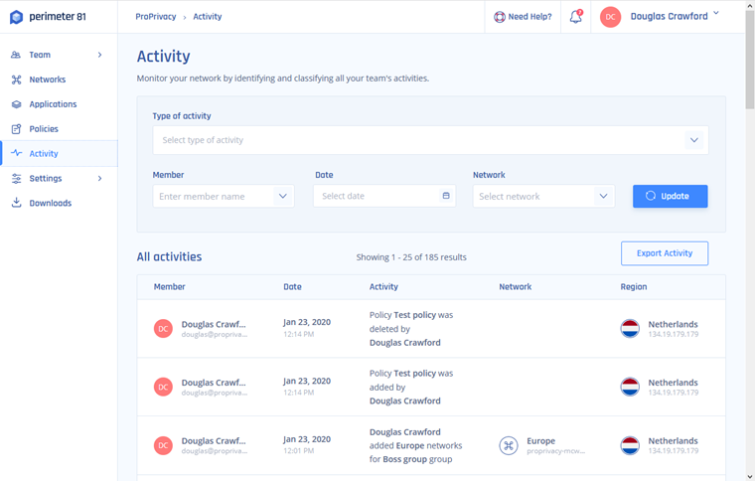Screen dimensions: 755x481
Task: Click the Export Activity button
Action: pos(664,253)
